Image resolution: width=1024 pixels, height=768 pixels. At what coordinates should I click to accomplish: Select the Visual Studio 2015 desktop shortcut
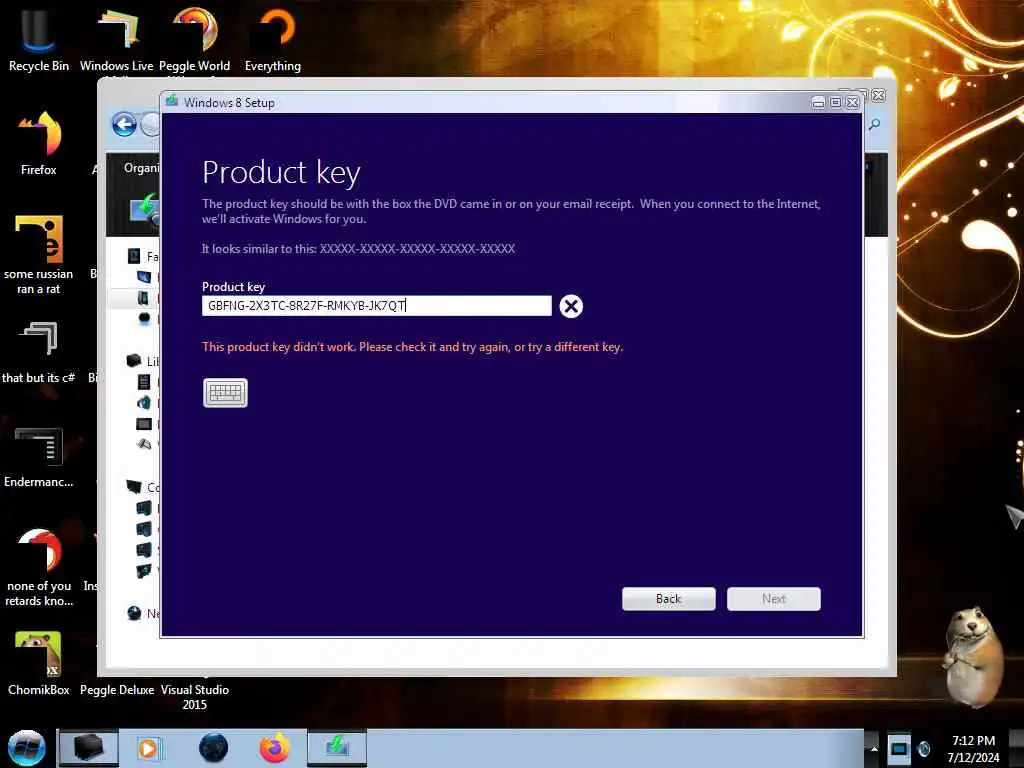(195, 696)
